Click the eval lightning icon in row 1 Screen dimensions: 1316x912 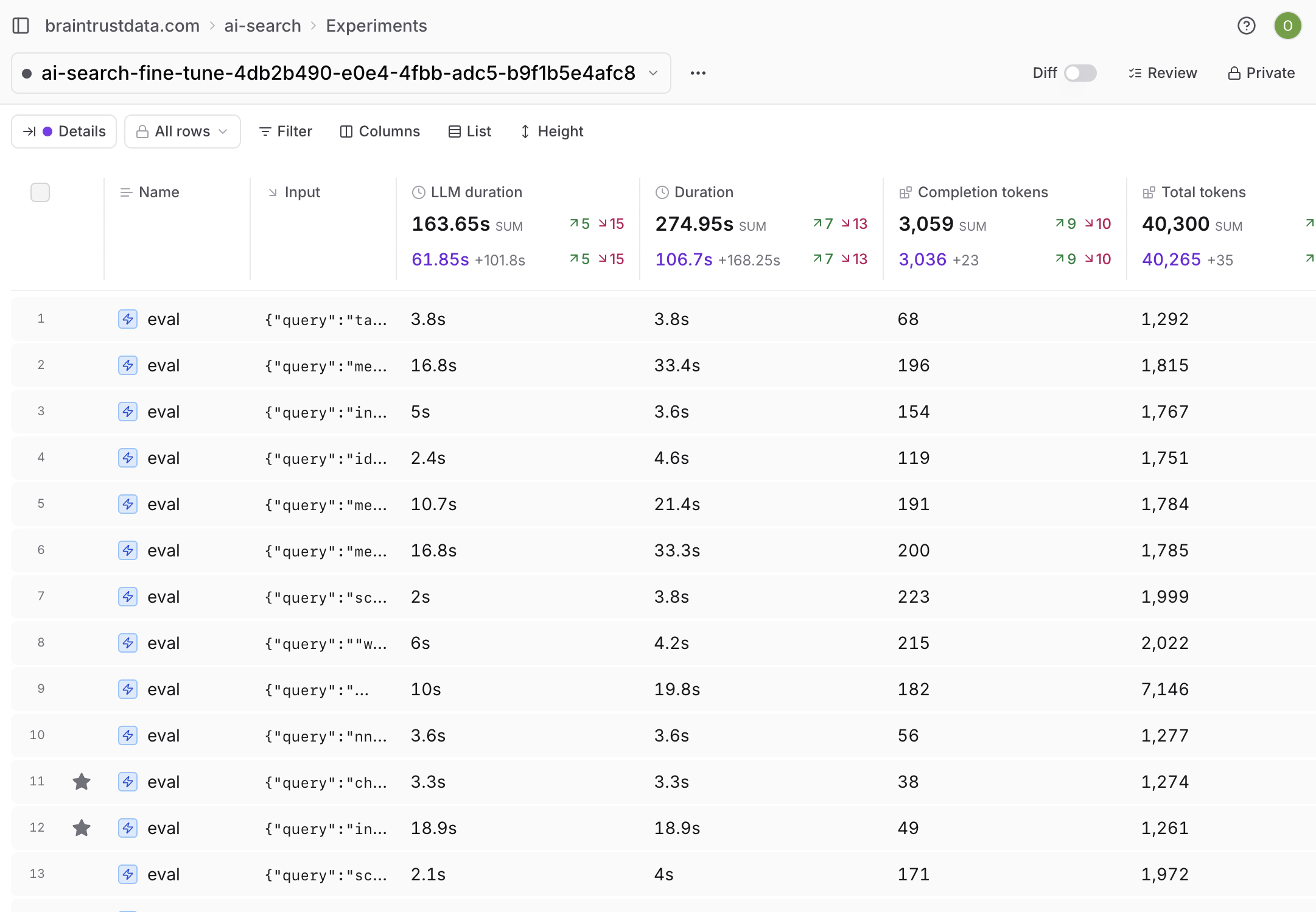pos(127,319)
